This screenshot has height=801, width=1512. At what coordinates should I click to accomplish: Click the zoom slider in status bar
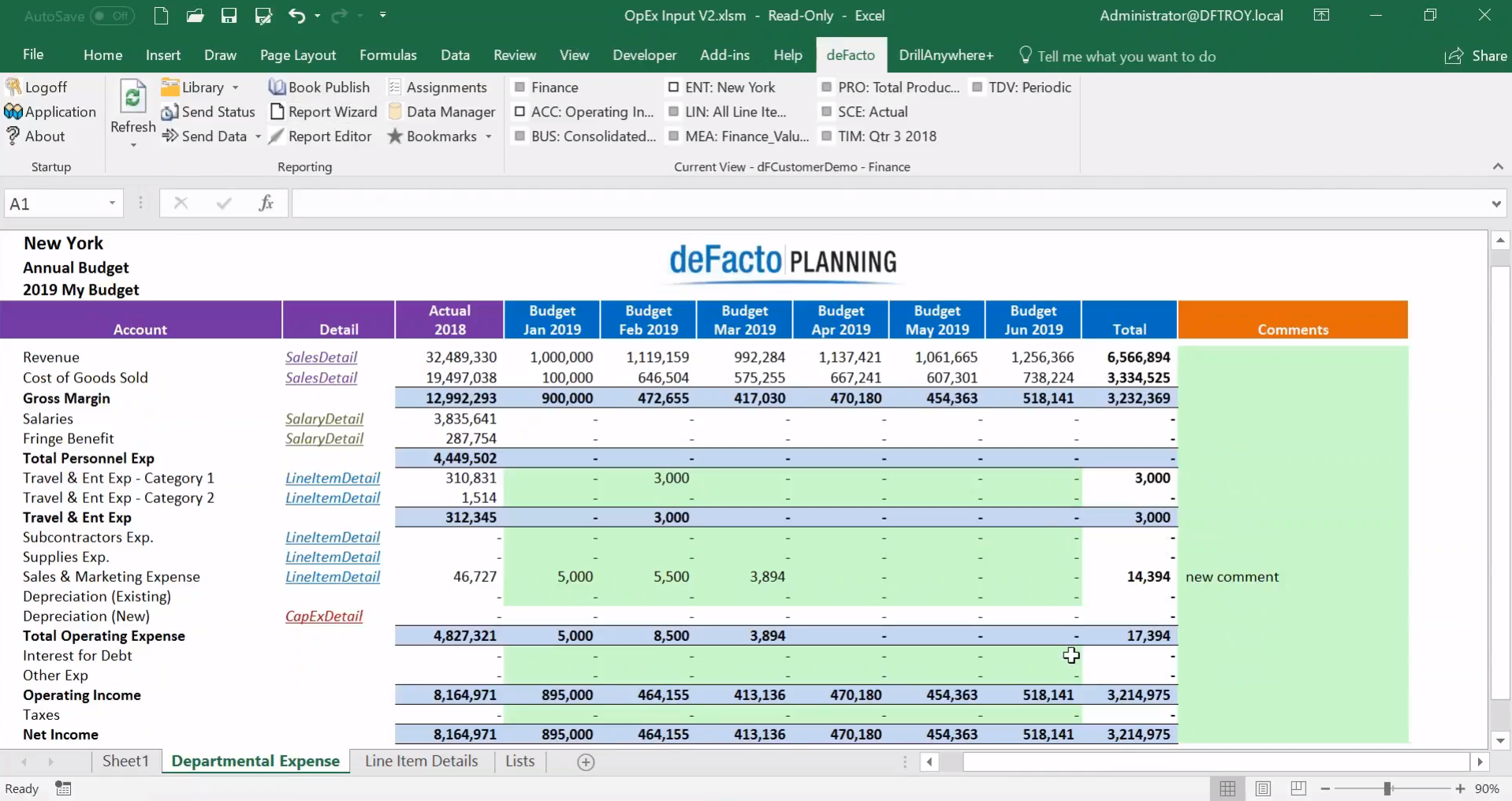[1387, 788]
